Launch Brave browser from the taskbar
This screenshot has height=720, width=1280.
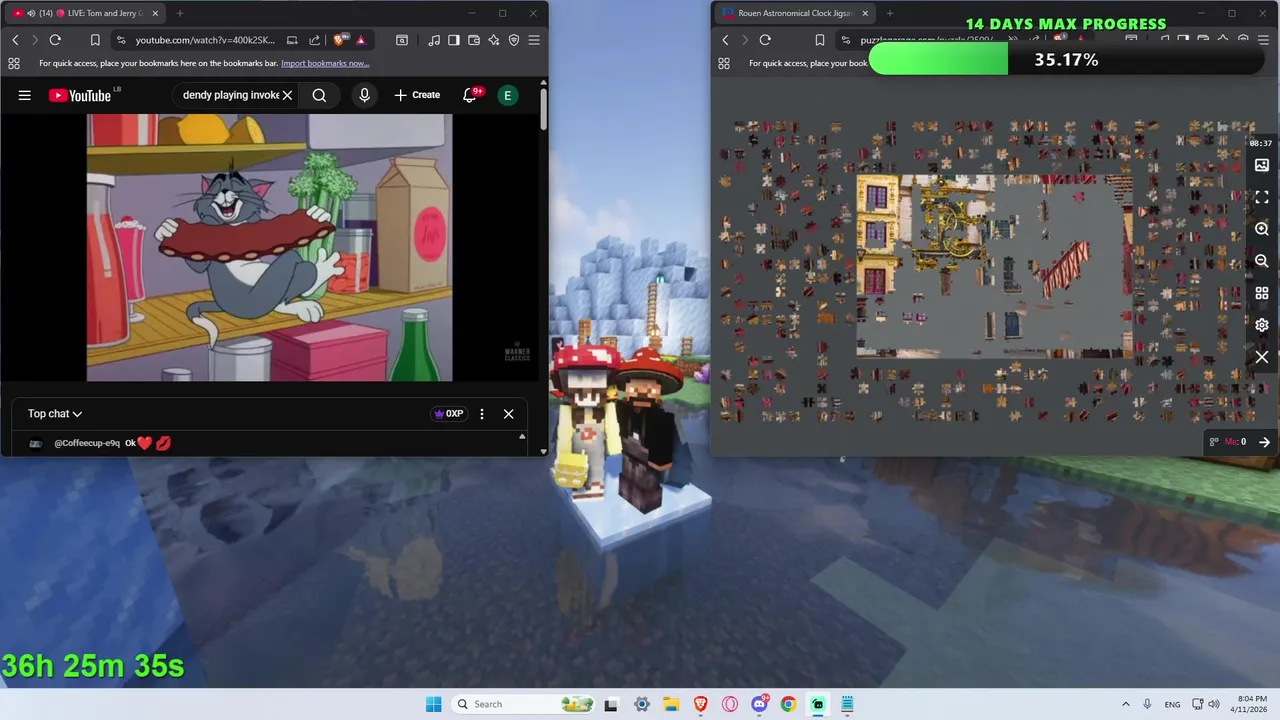tap(700, 704)
